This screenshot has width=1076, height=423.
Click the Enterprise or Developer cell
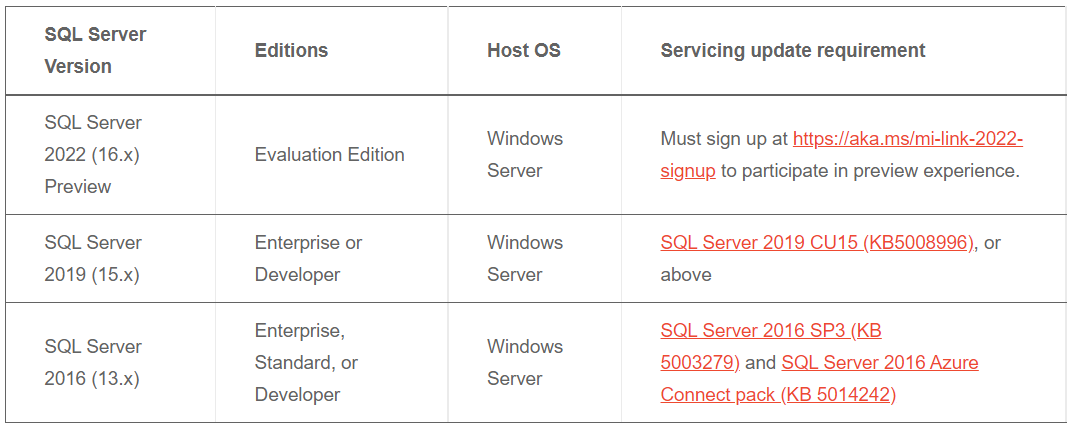coord(308,259)
